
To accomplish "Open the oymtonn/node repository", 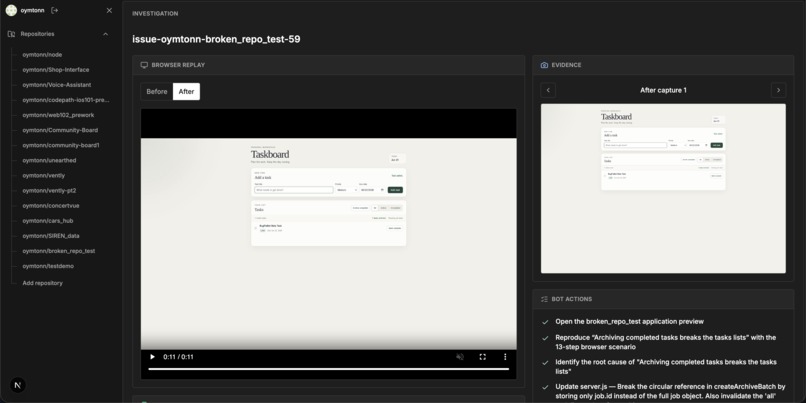I will point(42,54).
